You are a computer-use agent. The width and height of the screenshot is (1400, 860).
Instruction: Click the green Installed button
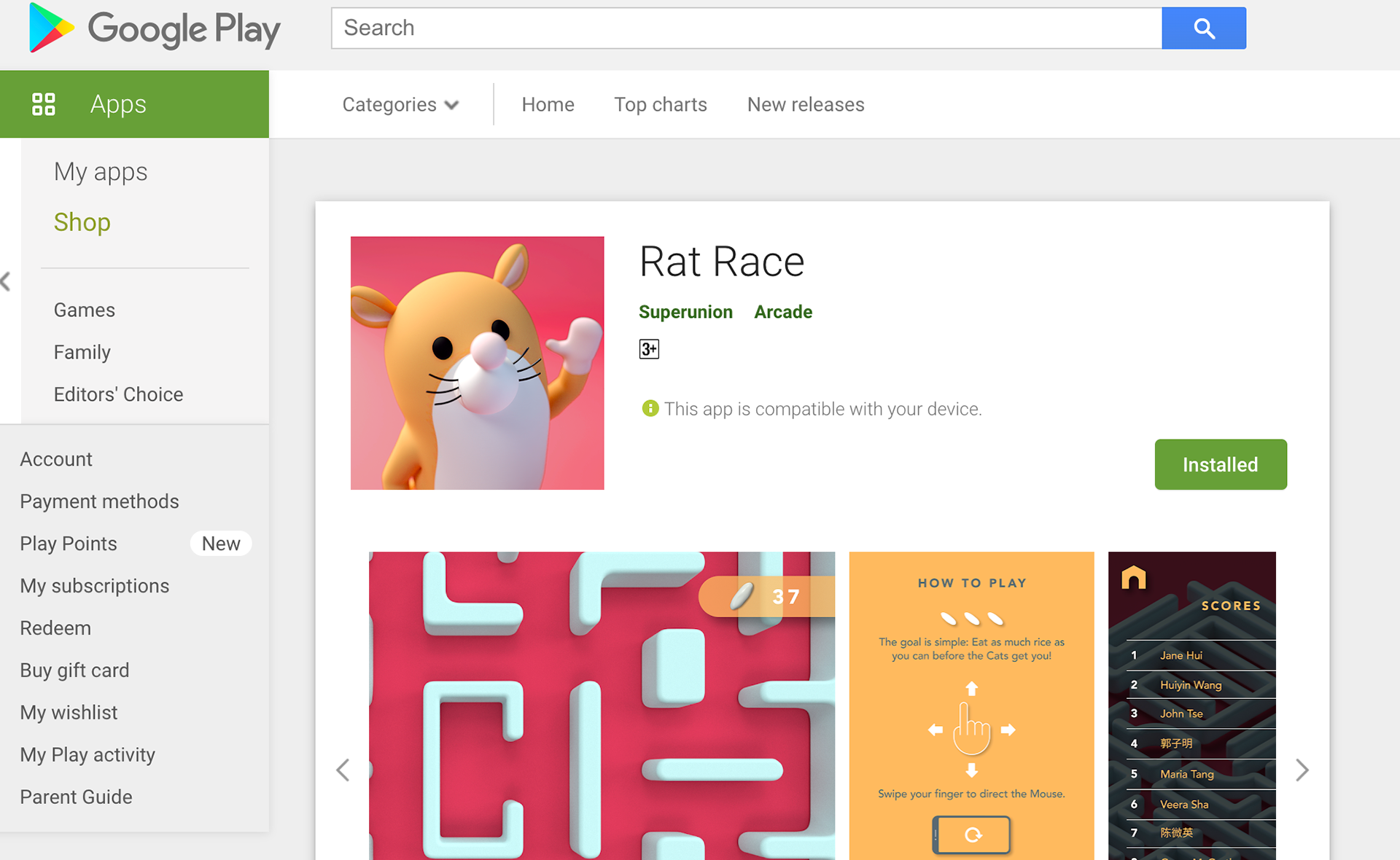tap(1221, 464)
